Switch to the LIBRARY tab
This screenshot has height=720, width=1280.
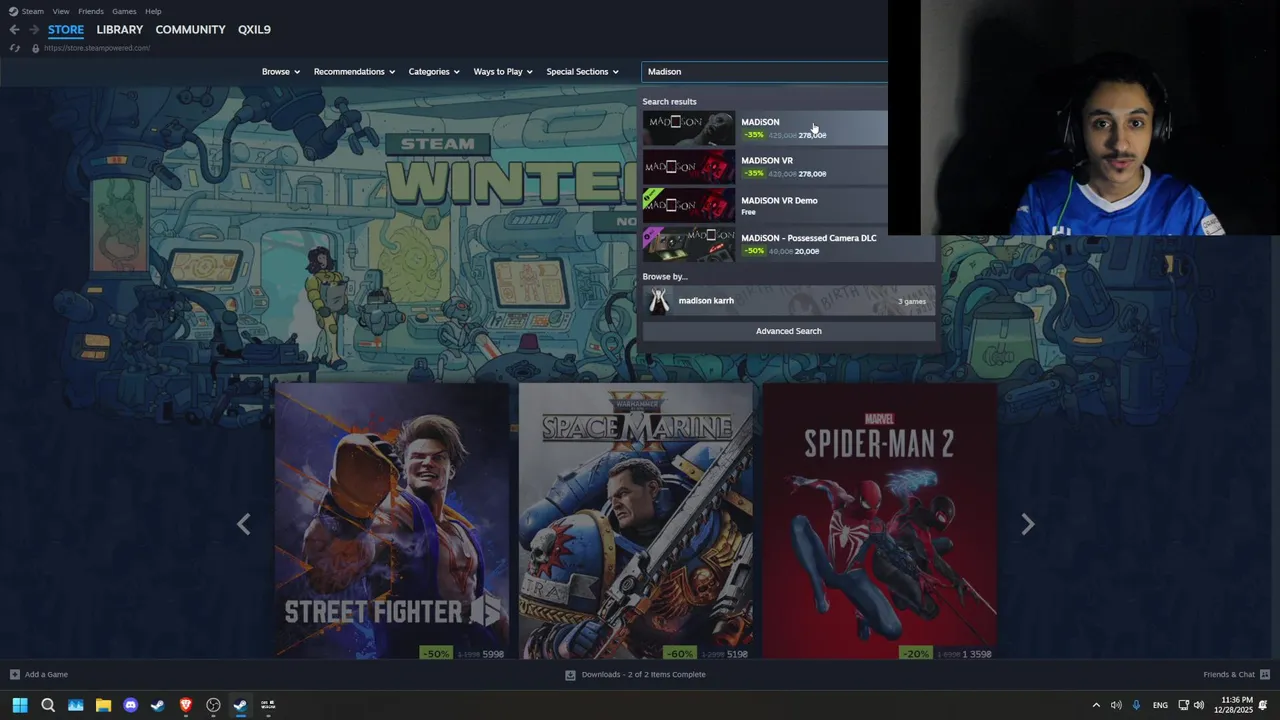tap(120, 29)
